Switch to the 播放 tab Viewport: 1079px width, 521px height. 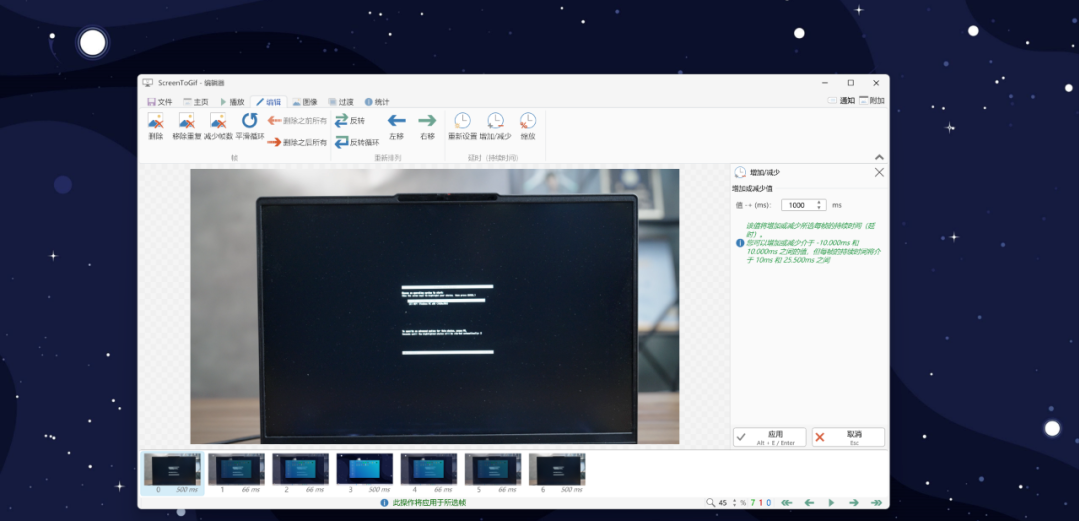232,102
